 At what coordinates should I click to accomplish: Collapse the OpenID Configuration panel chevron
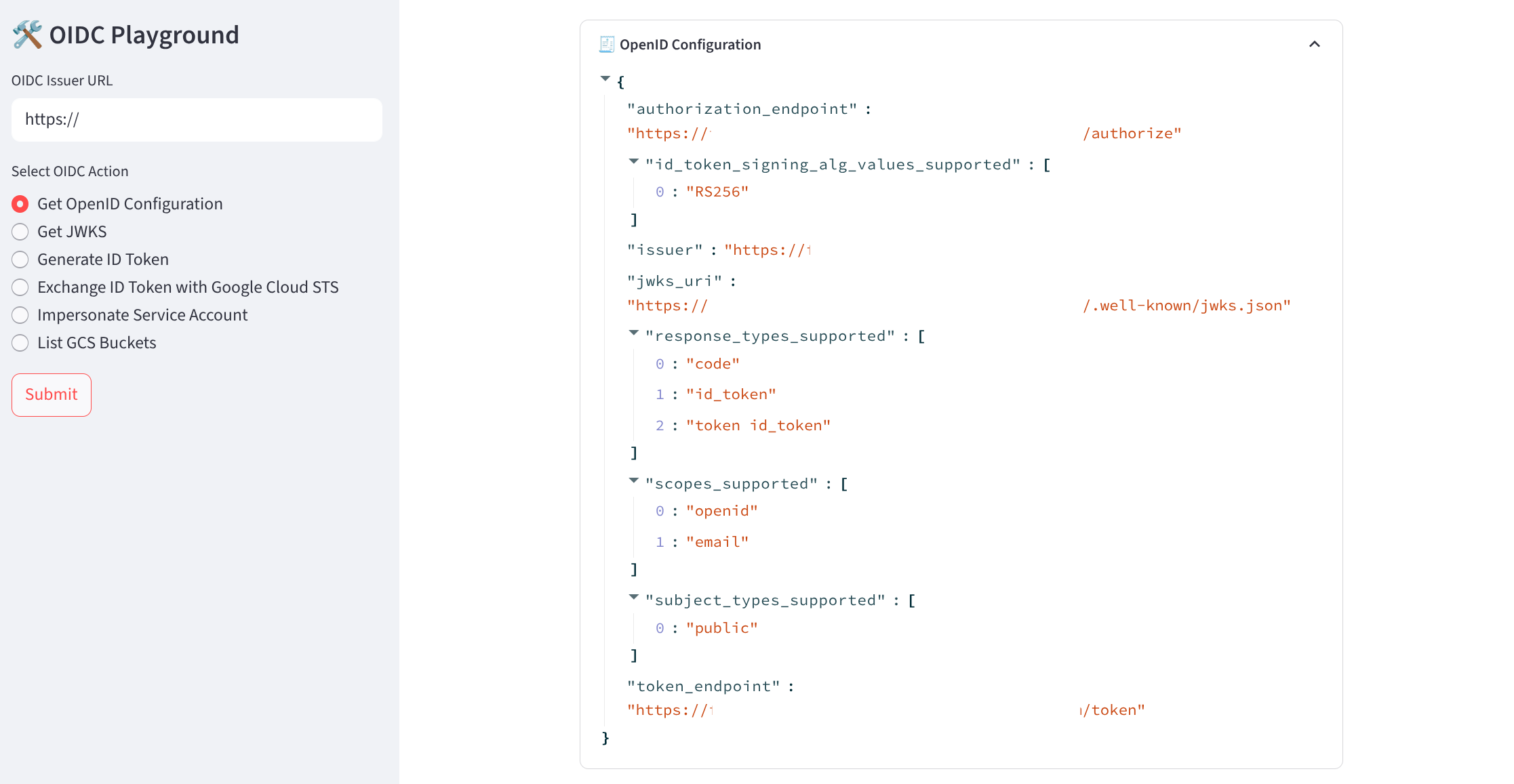[x=1314, y=45]
